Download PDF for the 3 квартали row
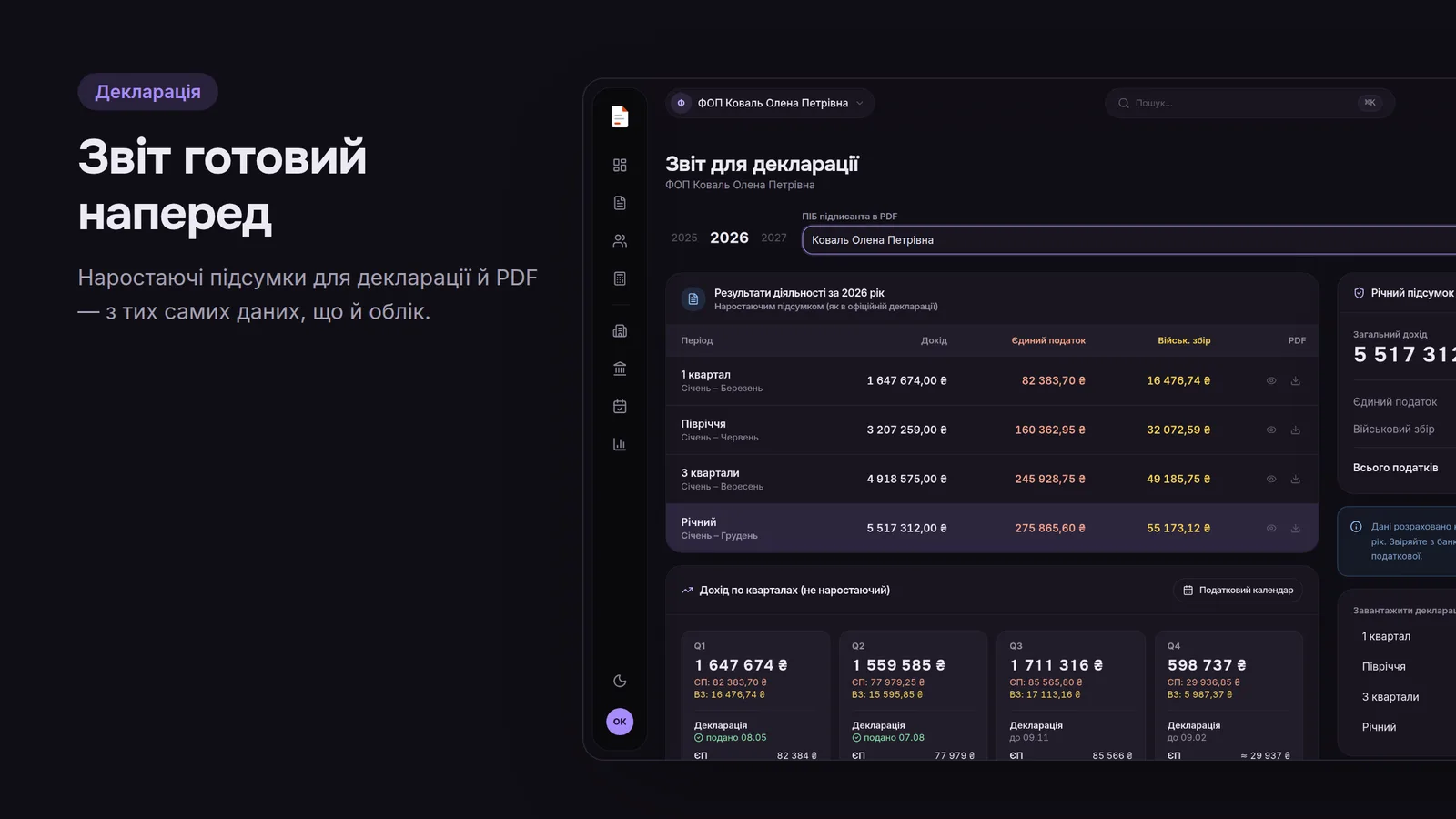This screenshot has width=1456, height=819. coord(1296,479)
